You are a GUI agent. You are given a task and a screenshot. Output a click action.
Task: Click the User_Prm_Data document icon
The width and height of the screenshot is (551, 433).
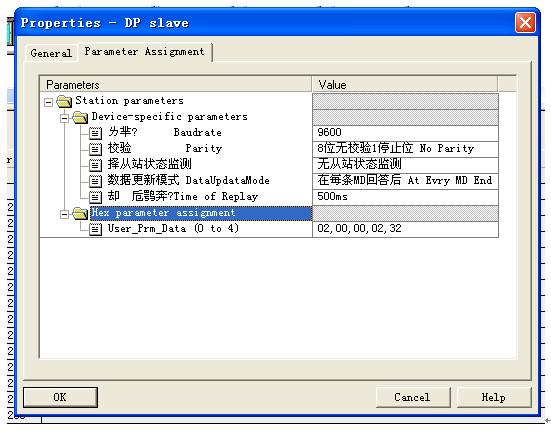click(x=95, y=229)
